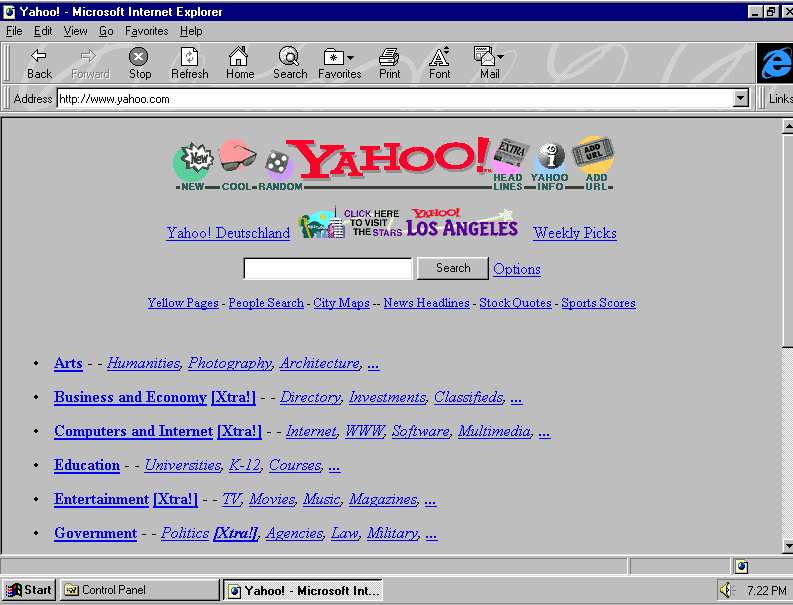
Task: Open the Favorites toolbar folder
Action: (x=339, y=63)
